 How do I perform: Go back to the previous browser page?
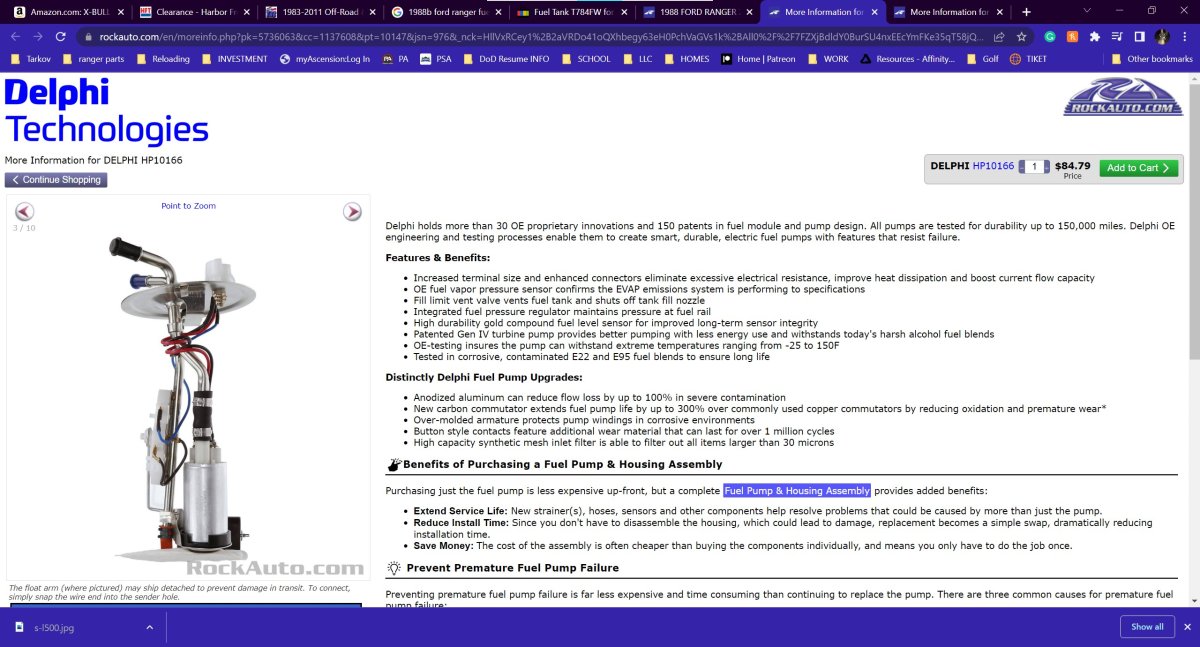click(x=15, y=36)
